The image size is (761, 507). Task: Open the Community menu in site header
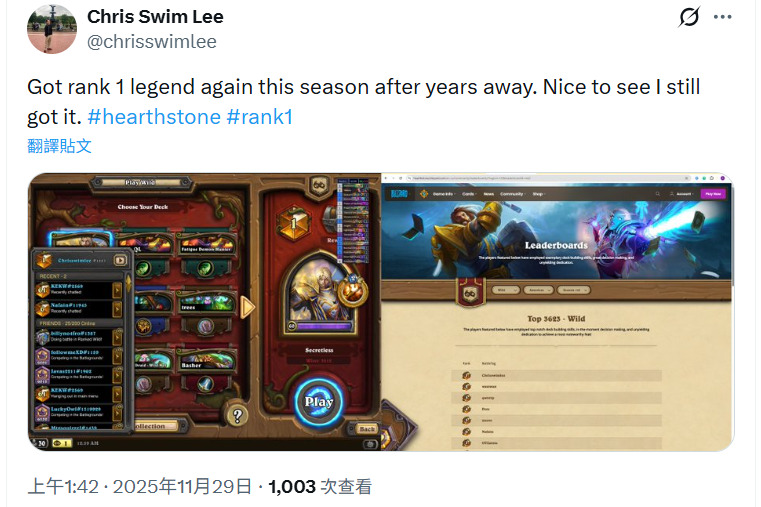click(x=513, y=194)
